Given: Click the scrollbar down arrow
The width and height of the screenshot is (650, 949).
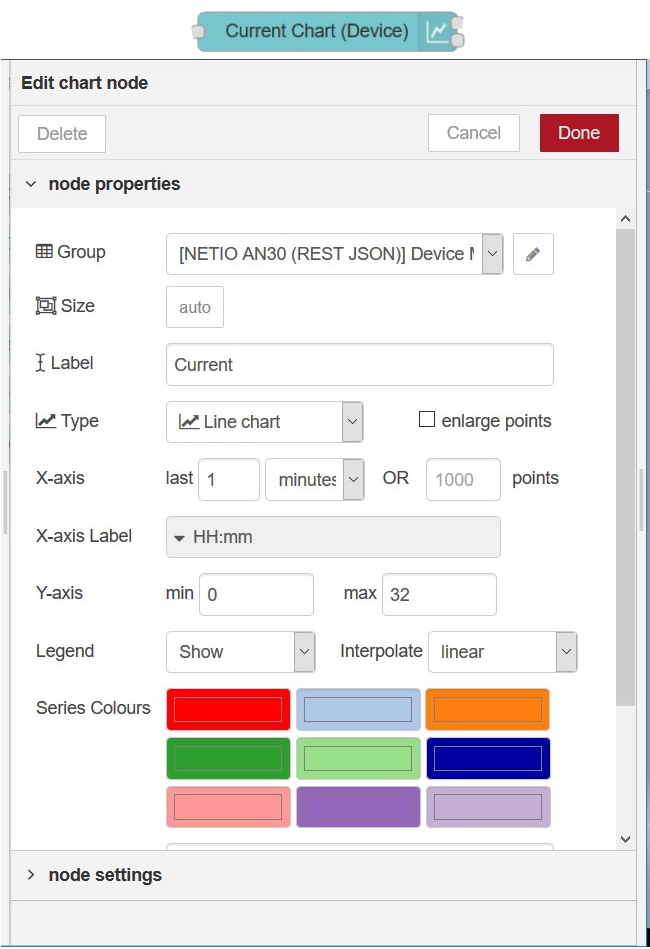Looking at the screenshot, I should (626, 839).
